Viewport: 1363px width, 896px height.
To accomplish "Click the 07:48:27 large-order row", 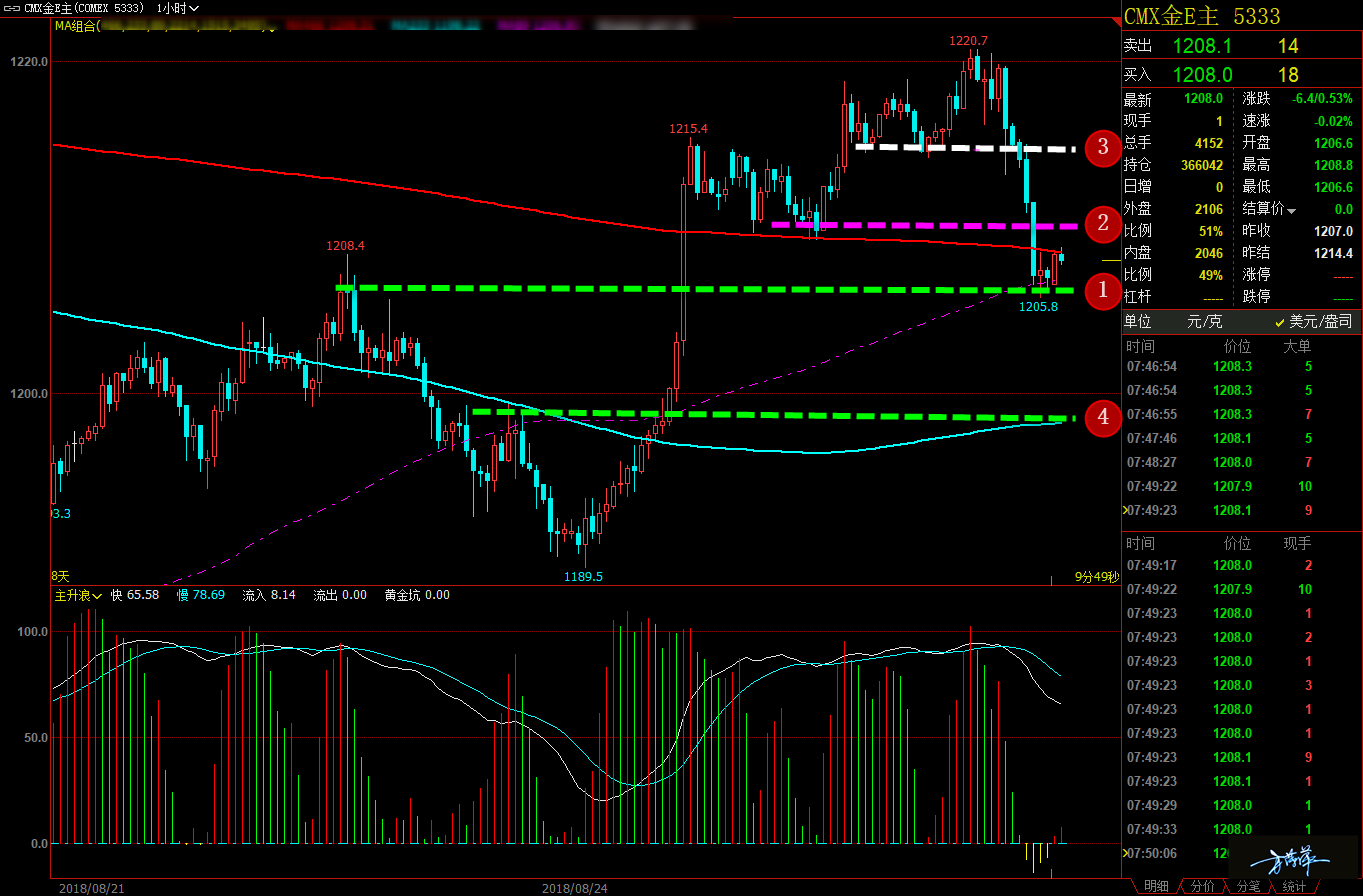I will [1240, 462].
